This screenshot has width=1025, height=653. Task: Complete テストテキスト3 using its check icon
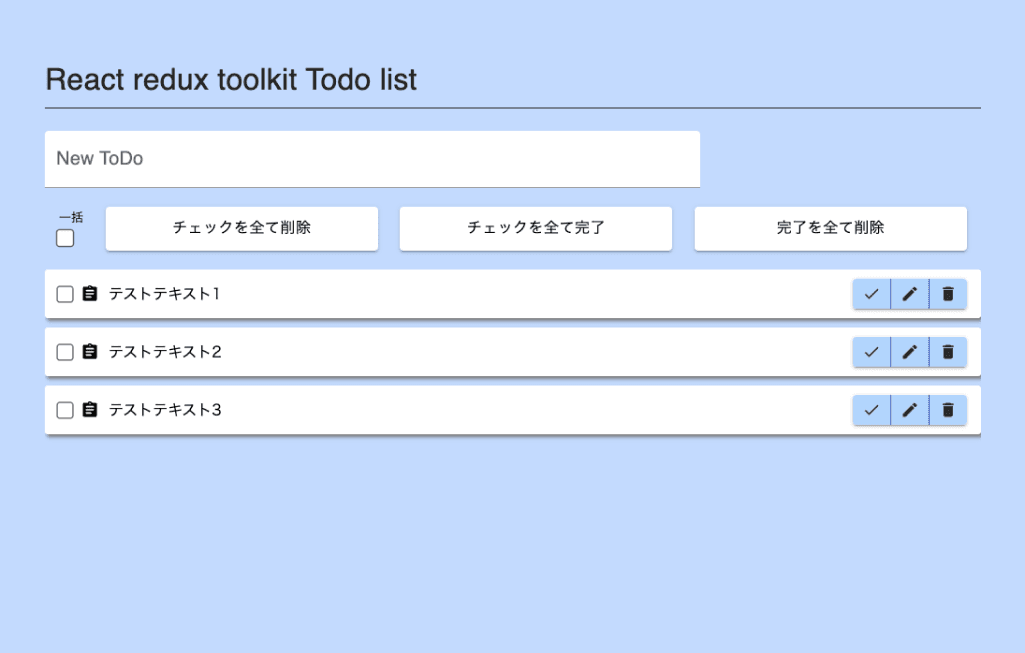[871, 410]
